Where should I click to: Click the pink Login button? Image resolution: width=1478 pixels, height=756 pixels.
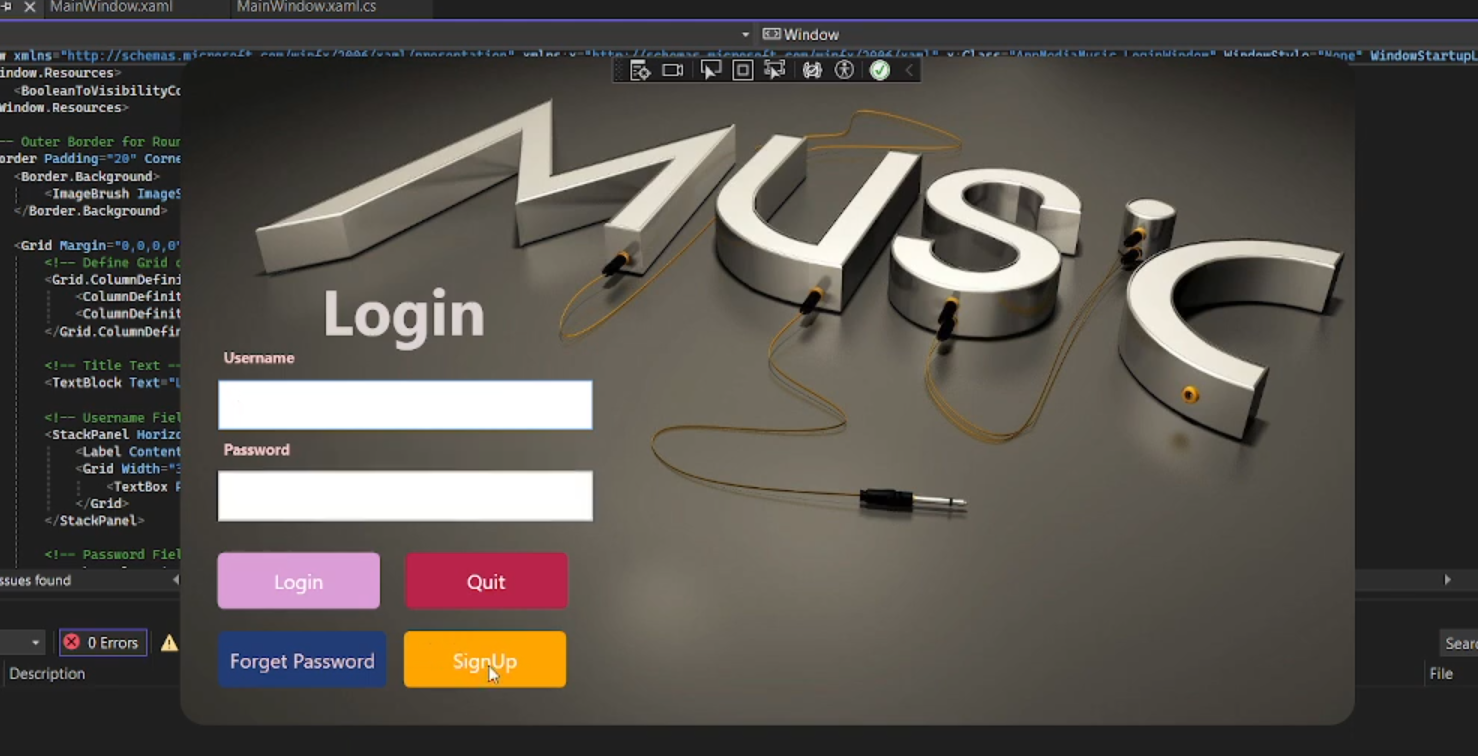[x=299, y=581]
